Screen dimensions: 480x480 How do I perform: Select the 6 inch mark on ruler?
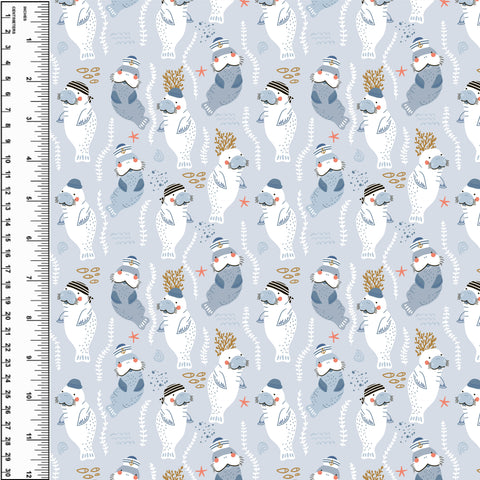(x=29, y=238)
